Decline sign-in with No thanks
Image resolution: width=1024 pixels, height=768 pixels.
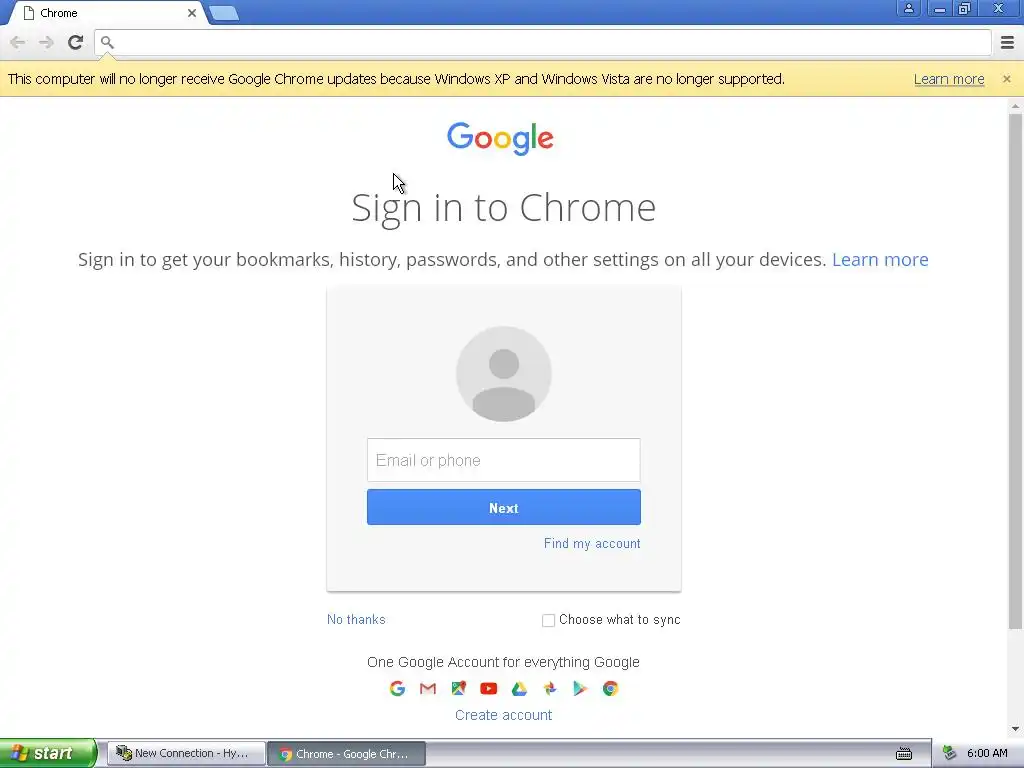coord(356,619)
